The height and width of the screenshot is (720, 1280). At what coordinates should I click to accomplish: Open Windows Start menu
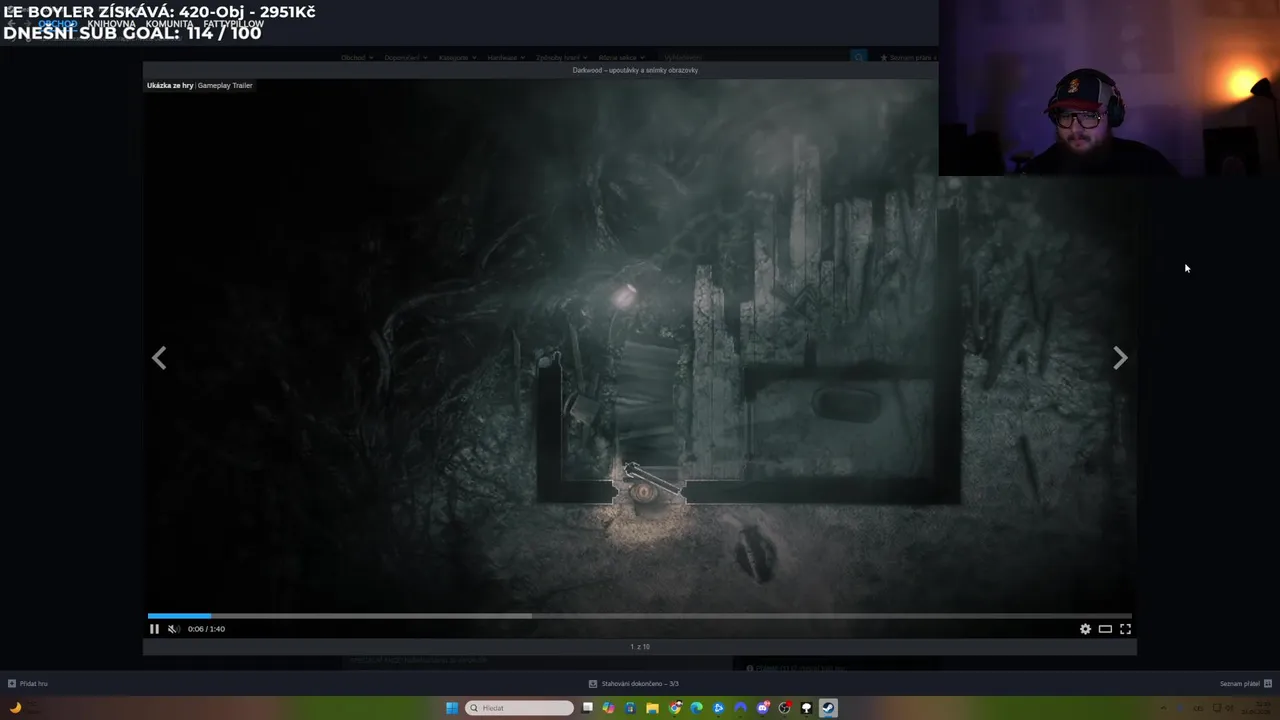[452, 708]
